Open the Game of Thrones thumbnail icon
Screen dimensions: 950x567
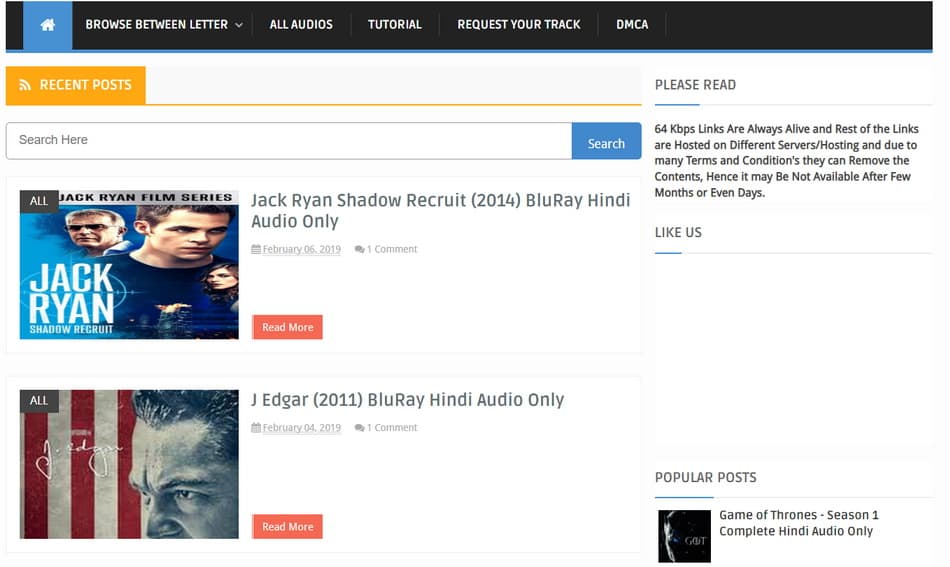click(684, 536)
